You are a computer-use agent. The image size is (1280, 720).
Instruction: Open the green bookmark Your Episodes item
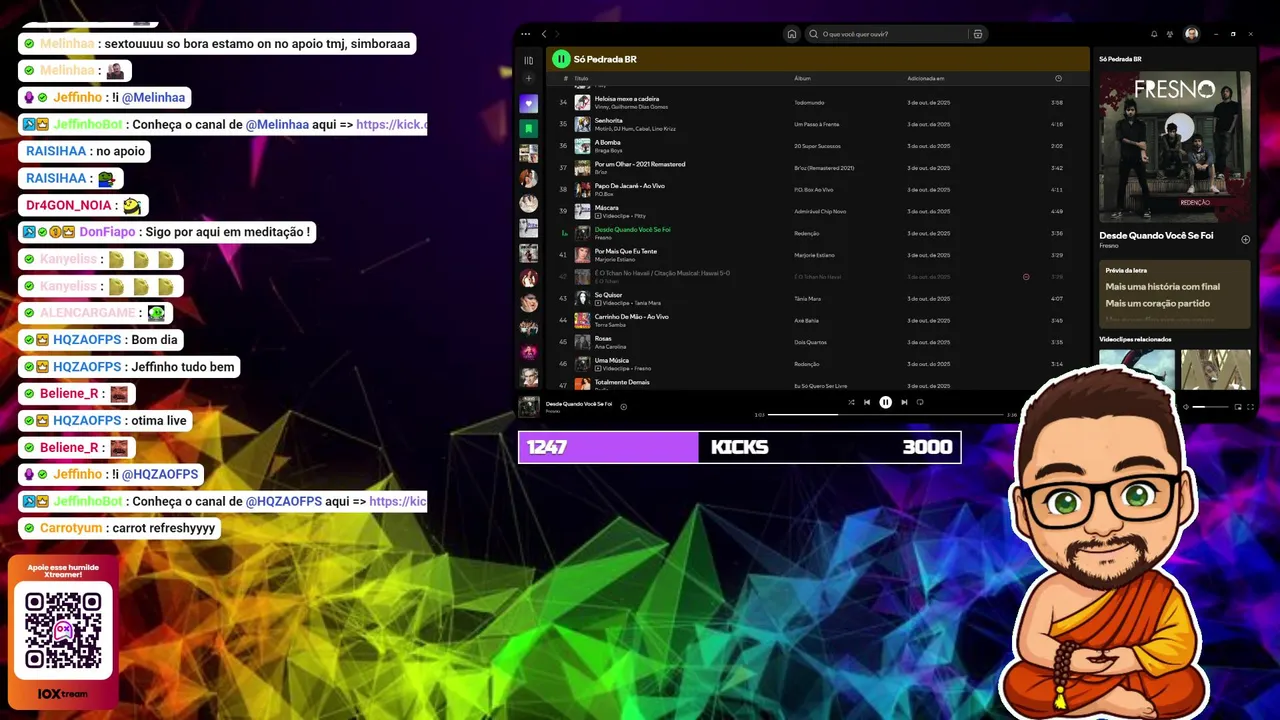(x=529, y=129)
